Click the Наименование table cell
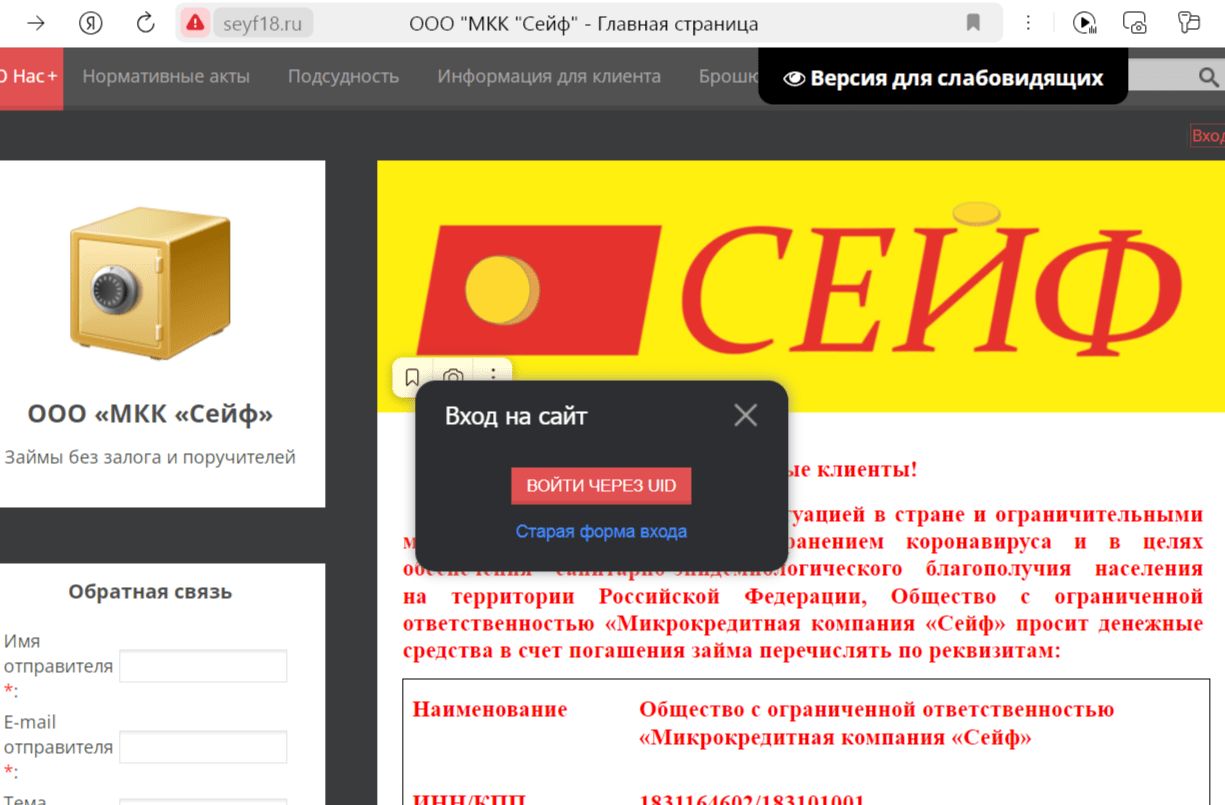1225x805 pixels. [490, 710]
